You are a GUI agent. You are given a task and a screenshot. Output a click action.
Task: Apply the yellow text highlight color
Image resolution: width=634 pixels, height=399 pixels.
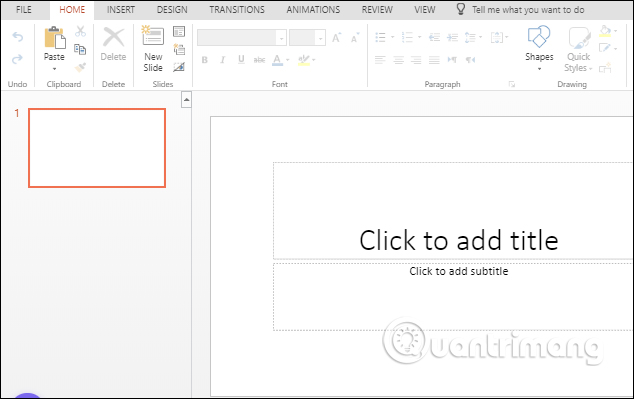(304, 60)
